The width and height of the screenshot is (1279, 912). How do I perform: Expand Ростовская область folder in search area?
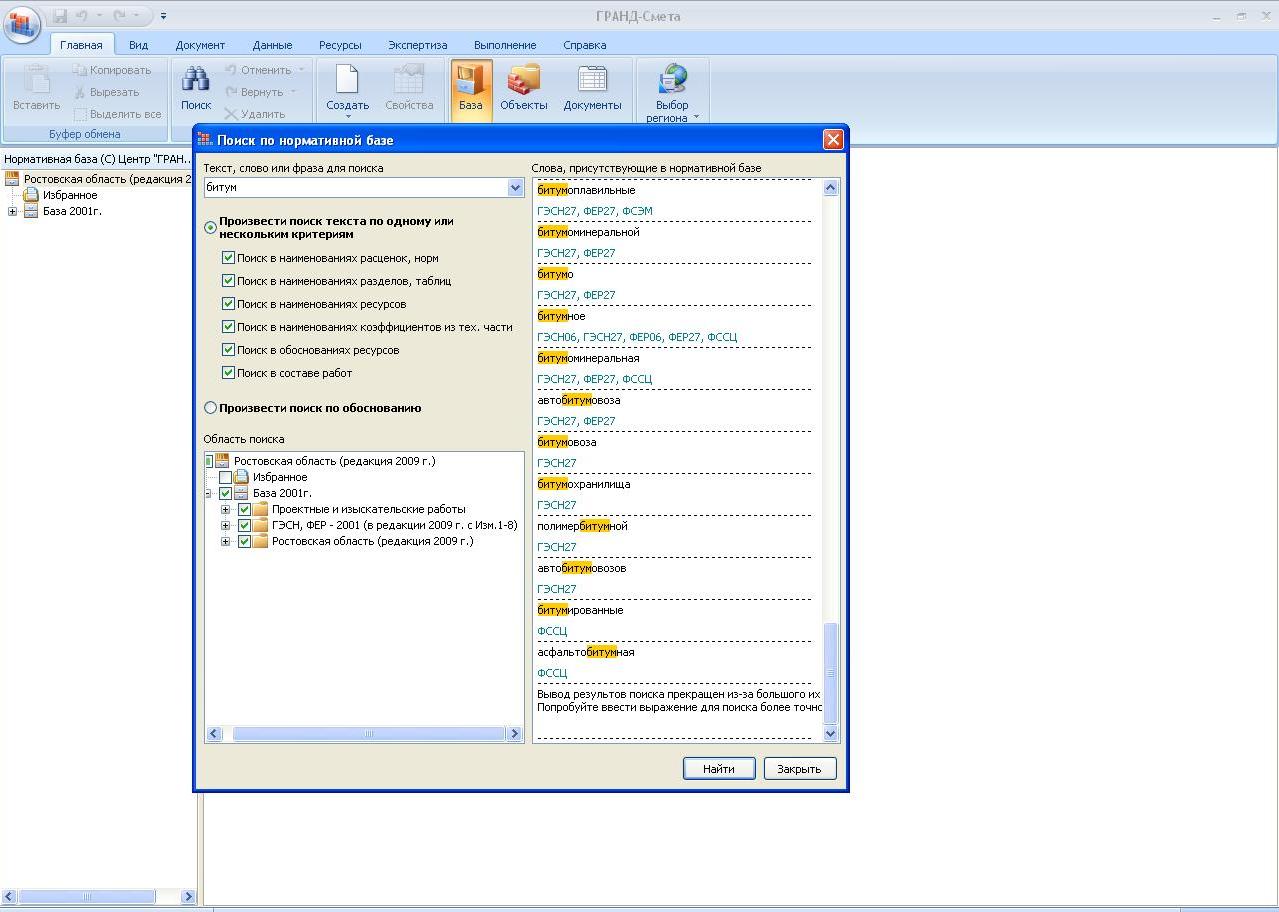(x=225, y=541)
